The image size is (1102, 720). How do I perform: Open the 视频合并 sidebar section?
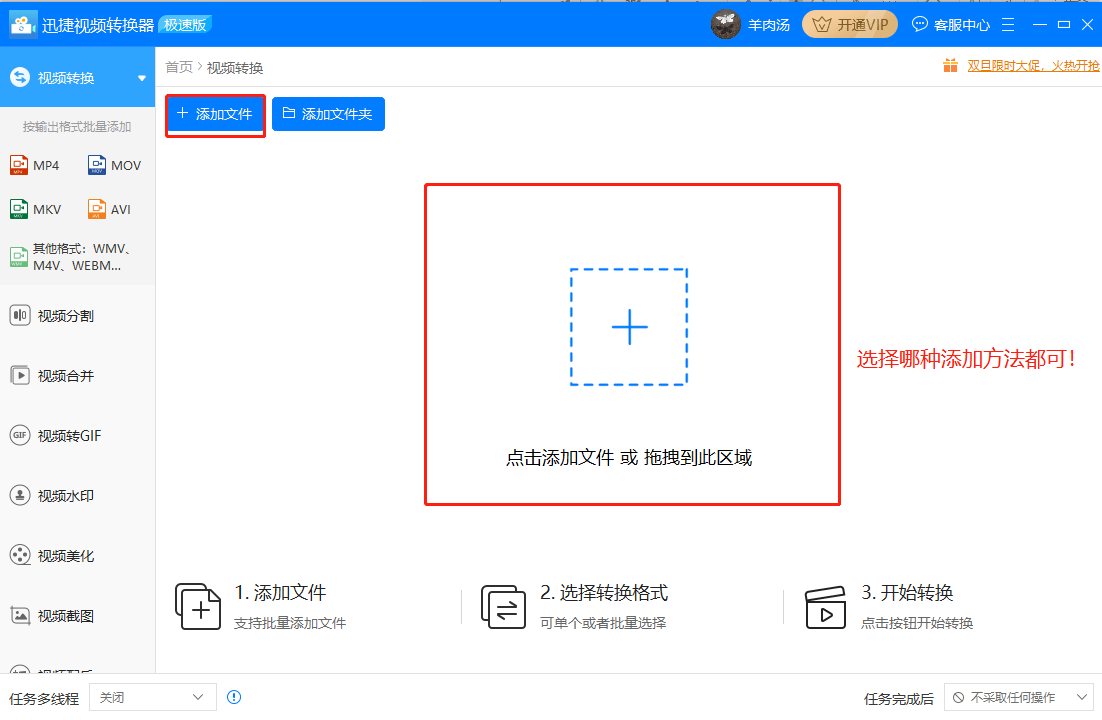77,375
